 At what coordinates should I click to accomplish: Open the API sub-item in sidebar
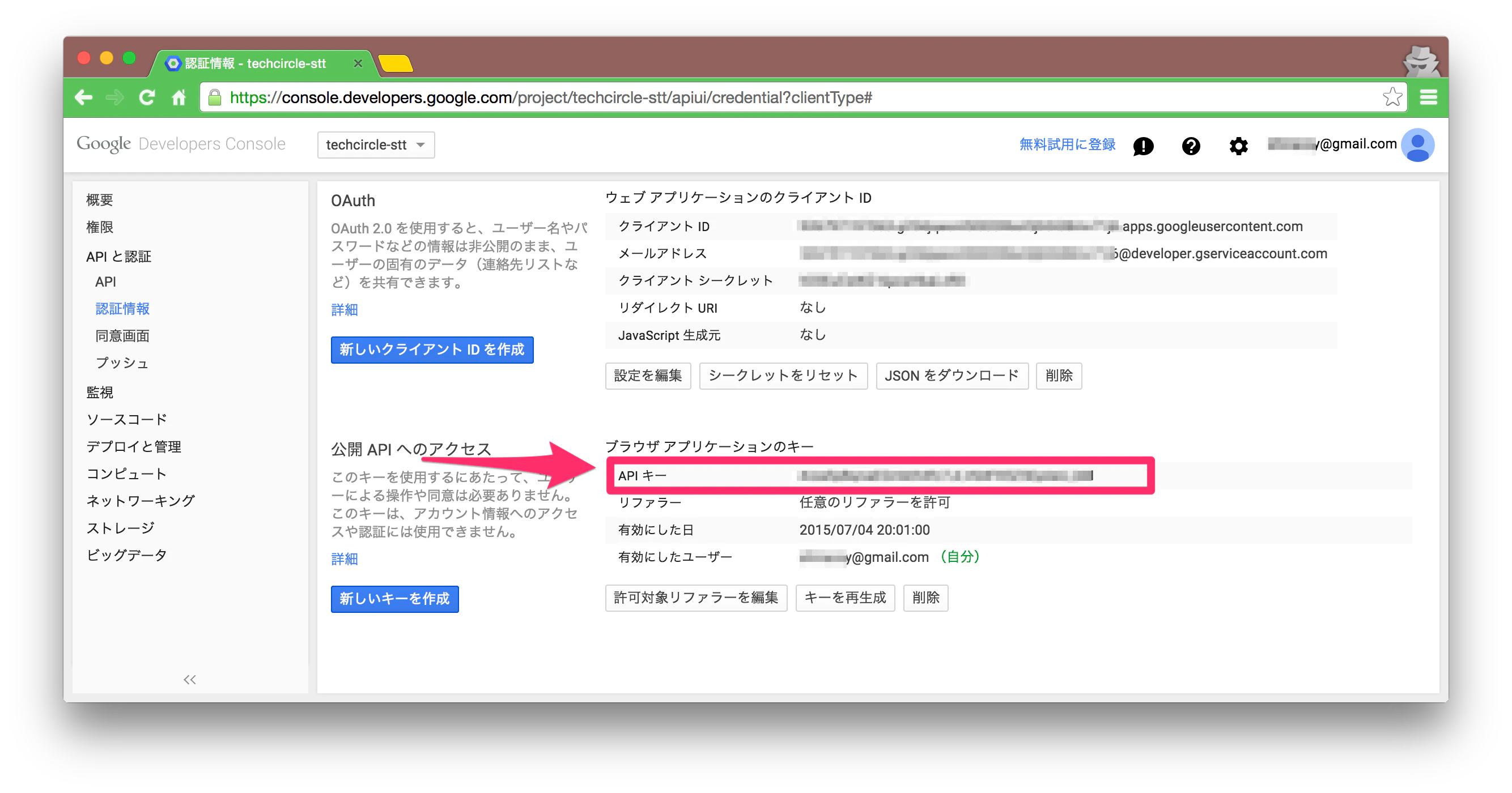[x=105, y=282]
